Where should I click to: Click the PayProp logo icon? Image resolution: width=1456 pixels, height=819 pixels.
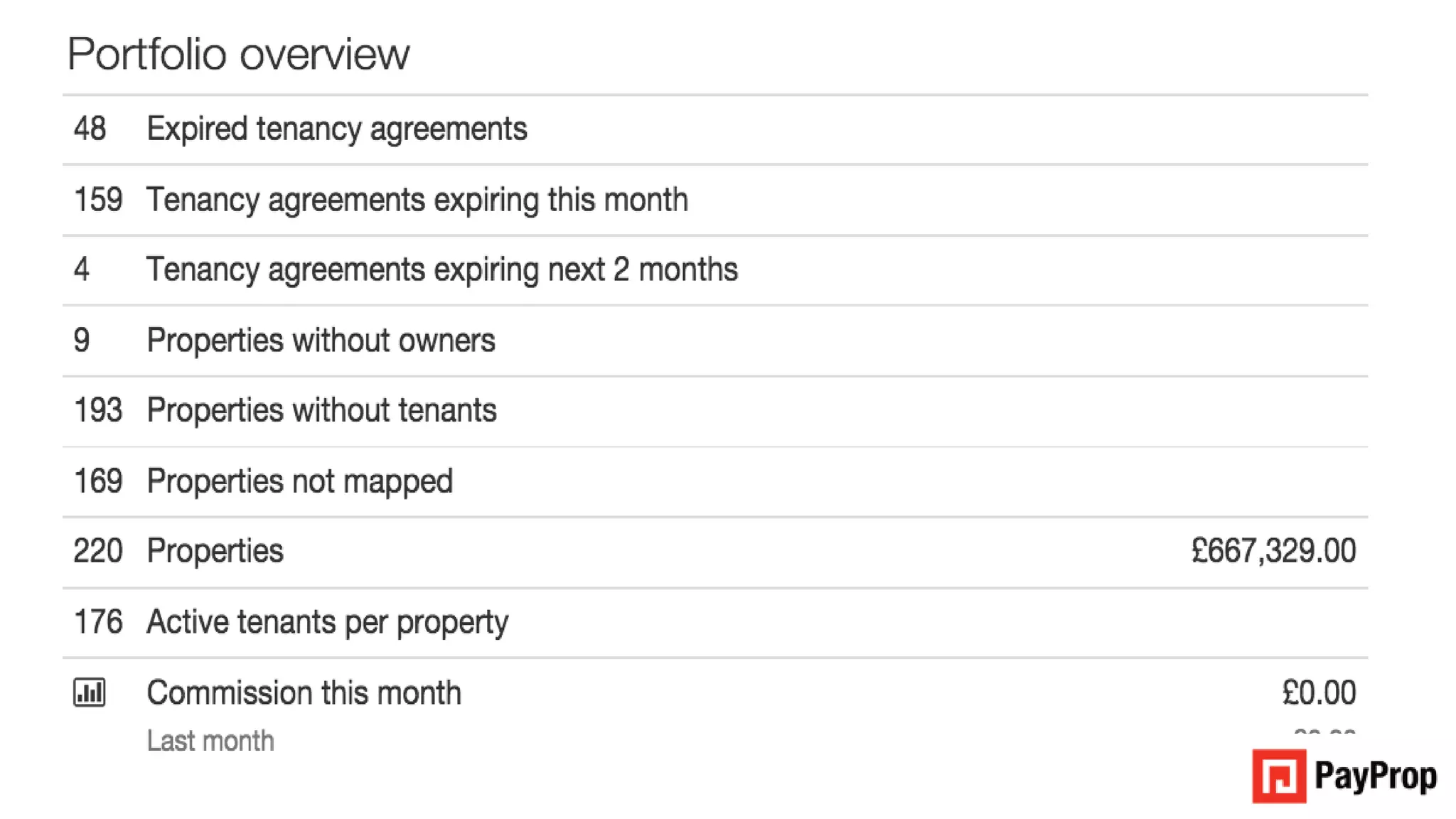pyautogui.click(x=1279, y=776)
